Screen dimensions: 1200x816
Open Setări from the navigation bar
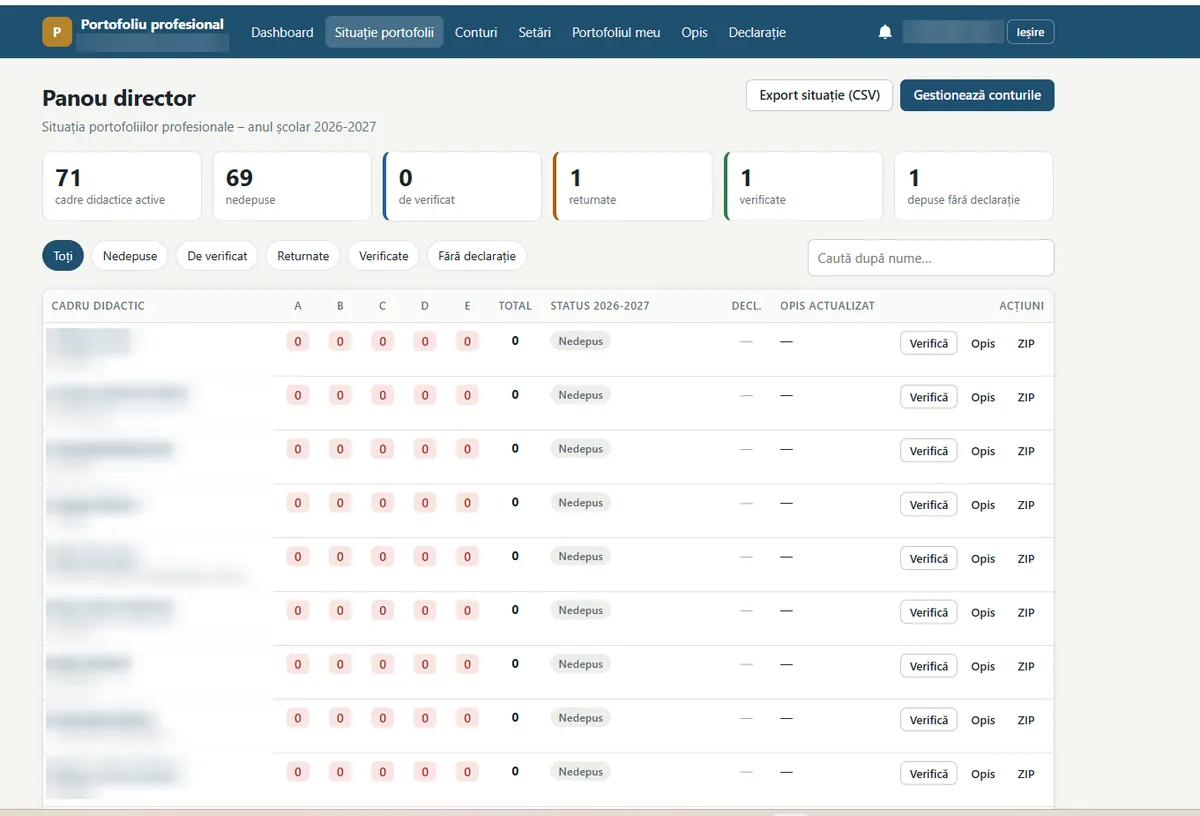[535, 32]
